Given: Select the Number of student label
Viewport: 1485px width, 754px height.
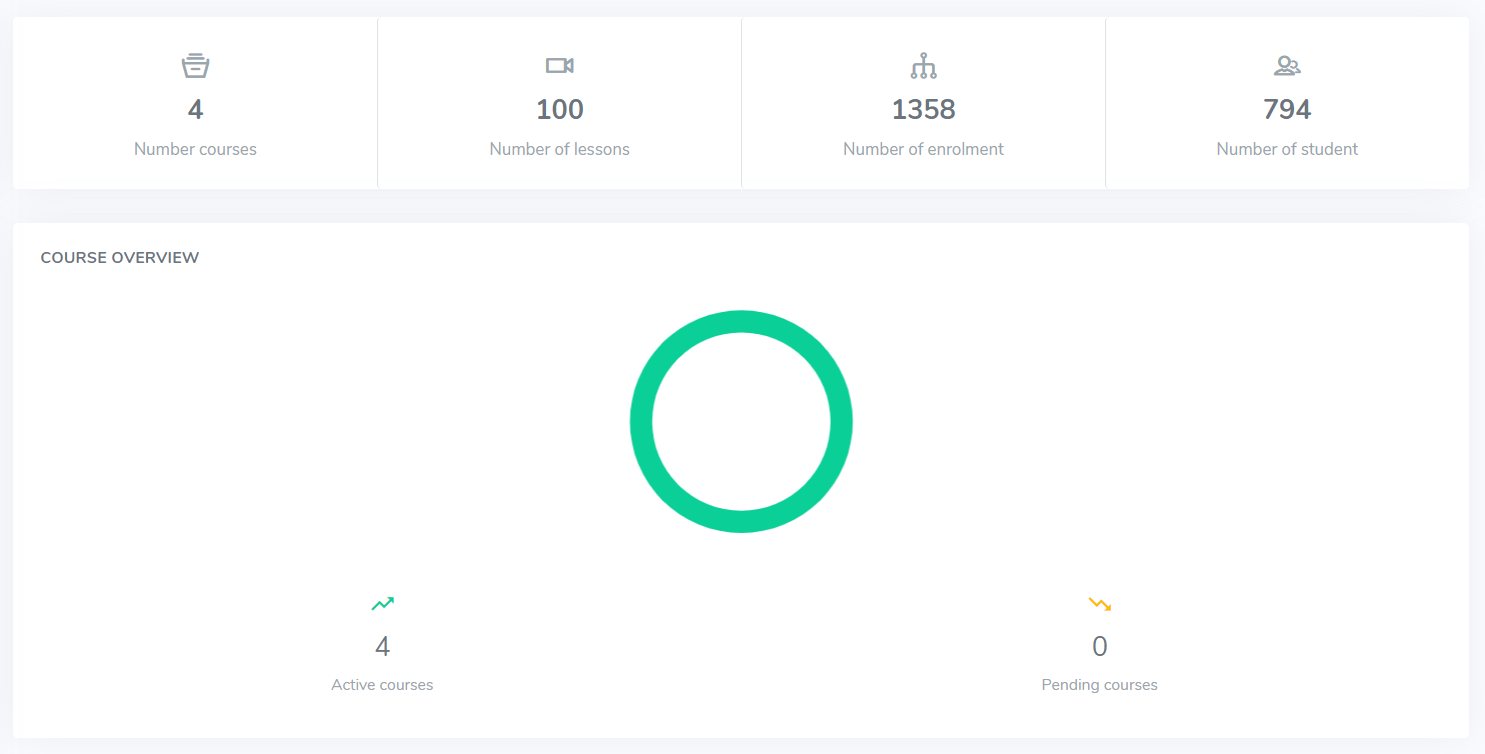Looking at the screenshot, I should coord(1287,149).
